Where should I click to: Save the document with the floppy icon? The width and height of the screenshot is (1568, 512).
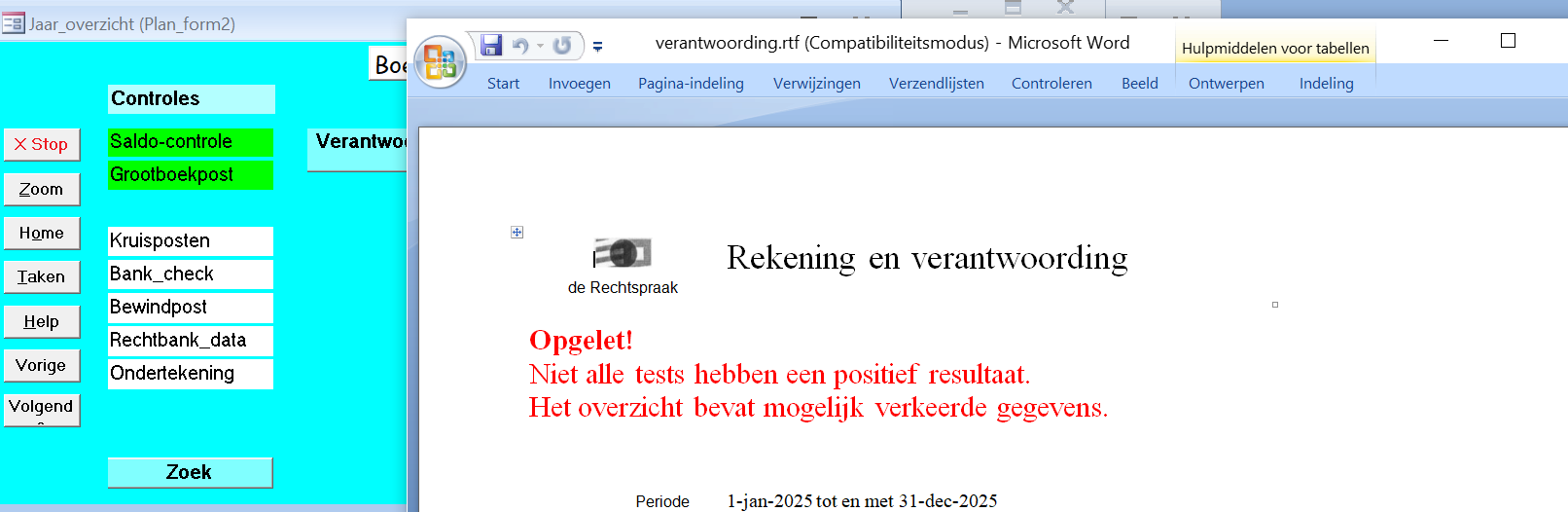click(491, 45)
